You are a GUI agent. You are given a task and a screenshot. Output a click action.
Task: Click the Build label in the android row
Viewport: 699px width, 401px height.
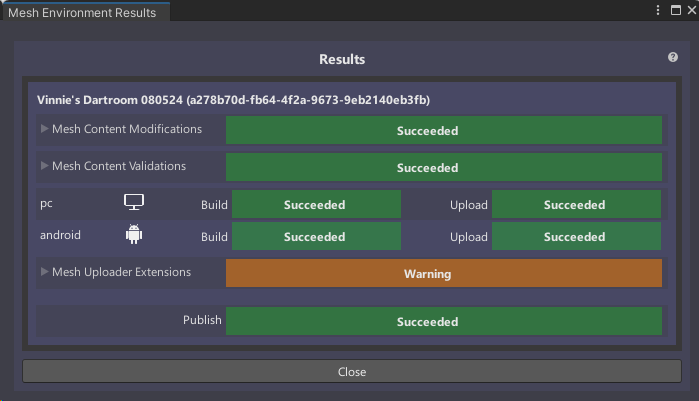coord(214,237)
